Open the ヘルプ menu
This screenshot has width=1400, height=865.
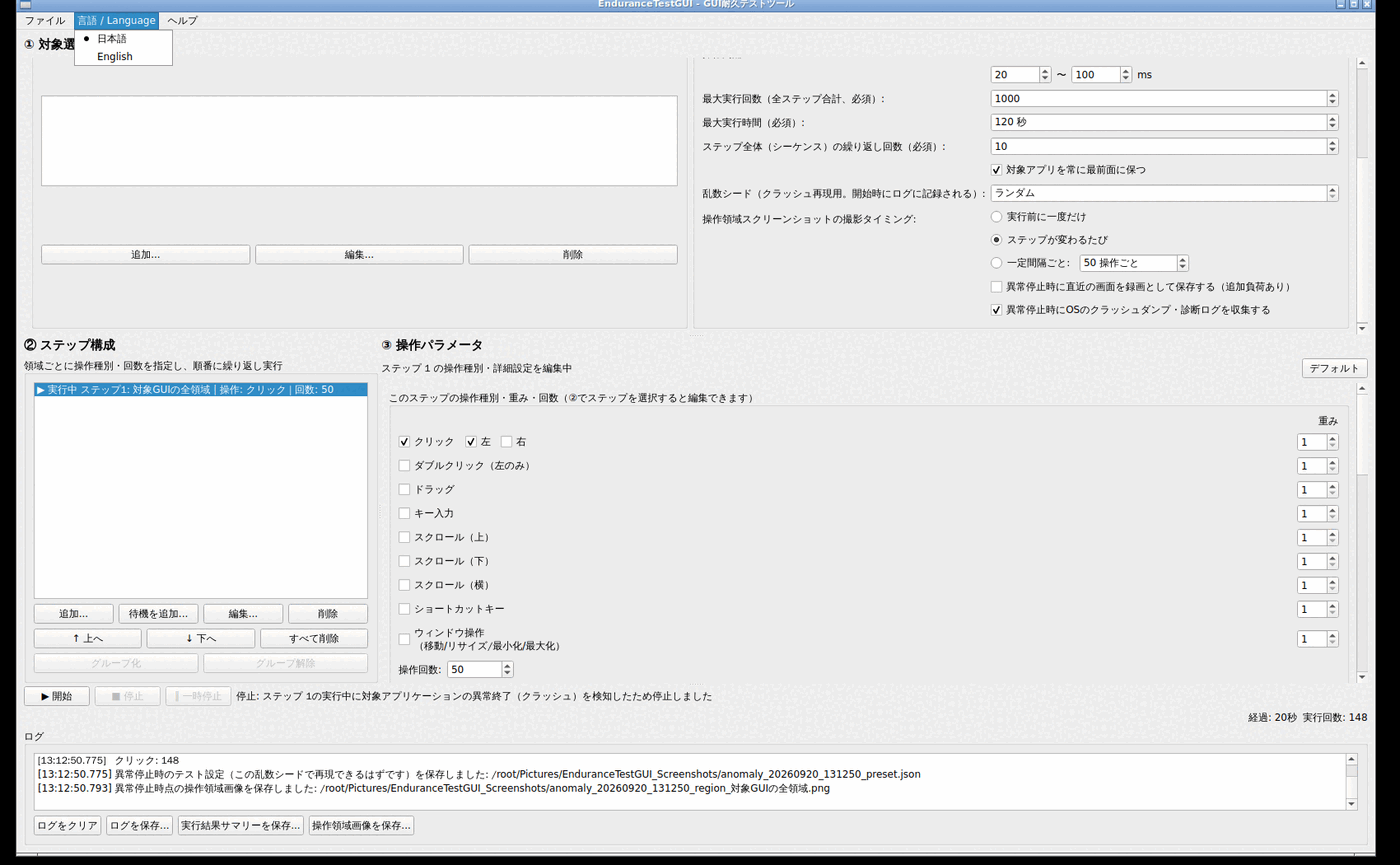point(182,20)
